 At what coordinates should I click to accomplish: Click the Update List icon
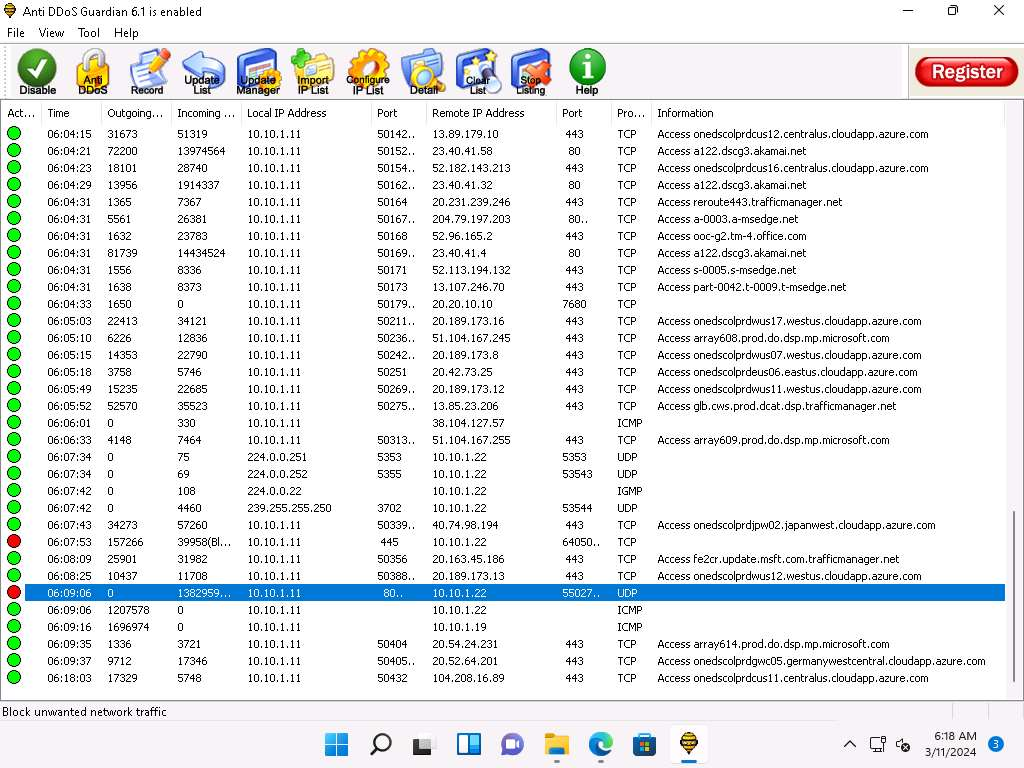point(202,72)
